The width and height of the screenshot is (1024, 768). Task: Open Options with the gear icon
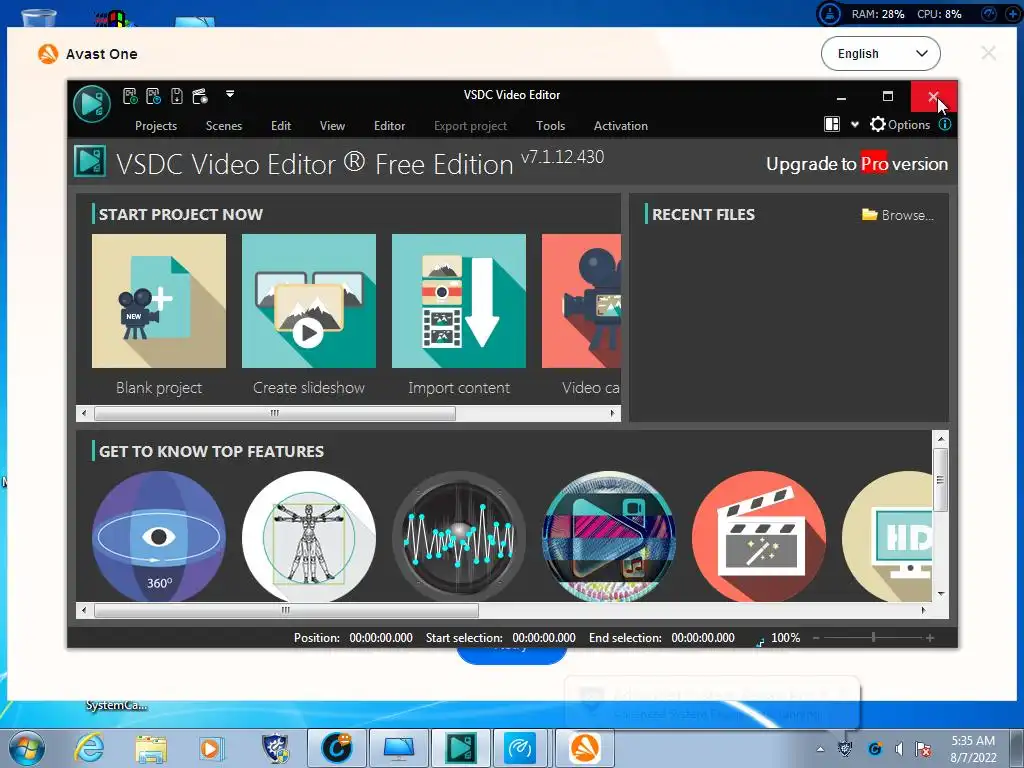[x=900, y=124]
